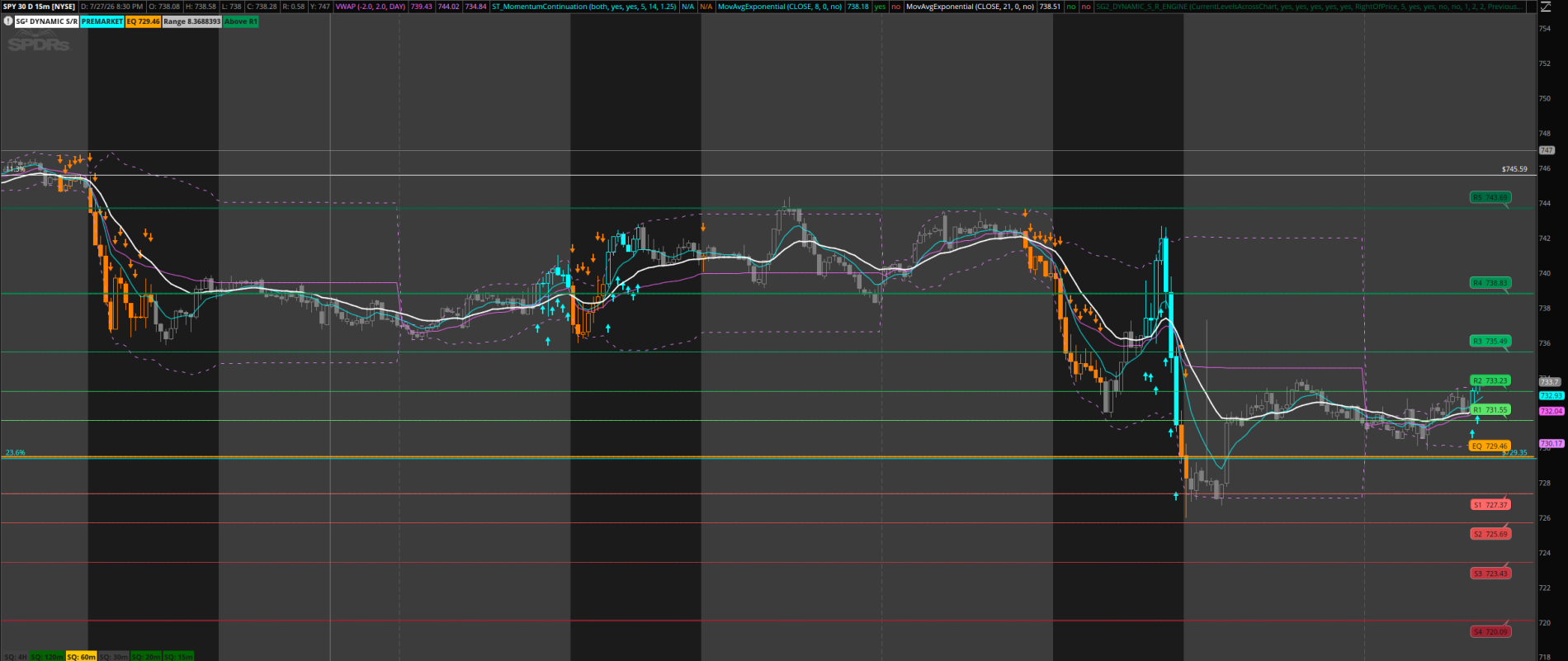Click the VWAP upper band value 744.02
The width and height of the screenshot is (1568, 661).
coord(449,7)
